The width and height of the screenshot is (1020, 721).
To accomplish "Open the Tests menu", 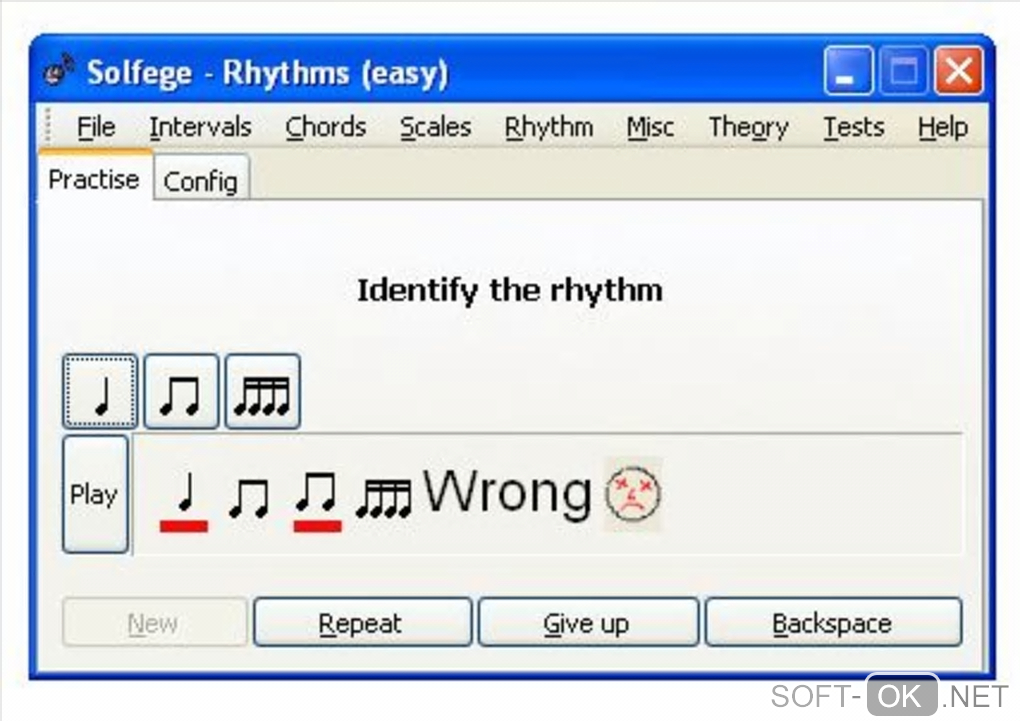I will [x=853, y=127].
